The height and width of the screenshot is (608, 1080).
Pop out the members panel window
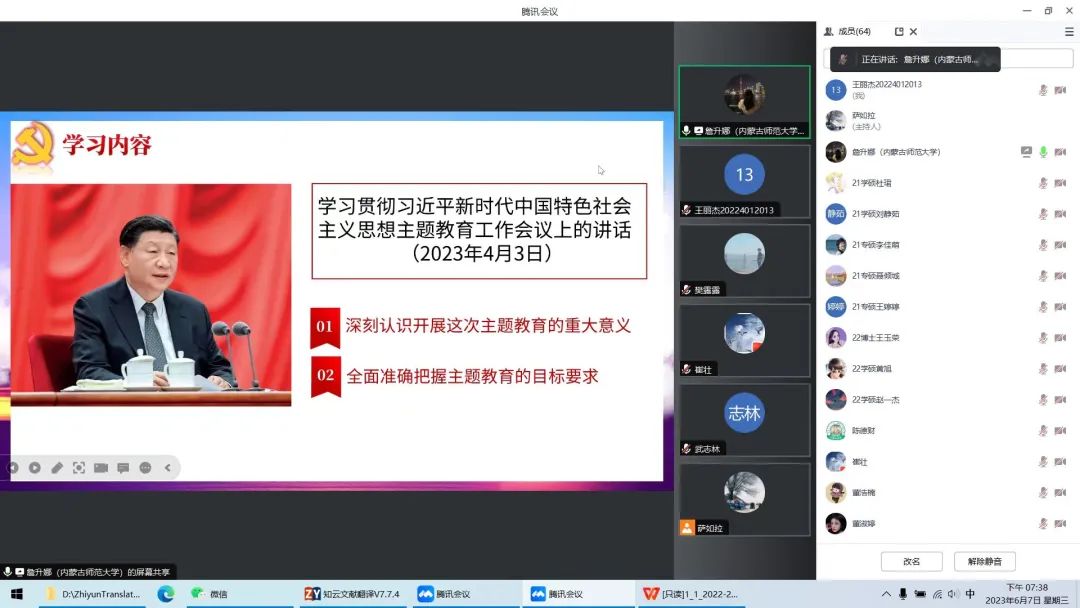tap(899, 32)
